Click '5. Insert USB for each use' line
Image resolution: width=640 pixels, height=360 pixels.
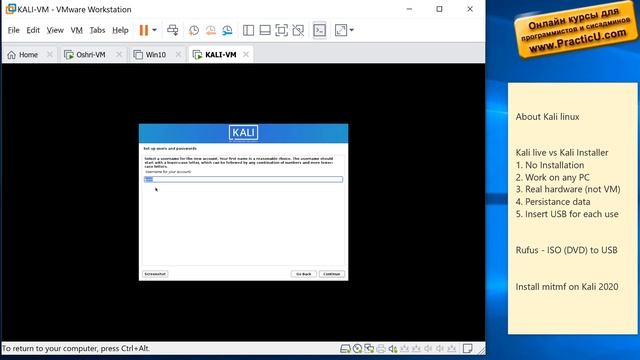[x=567, y=214]
